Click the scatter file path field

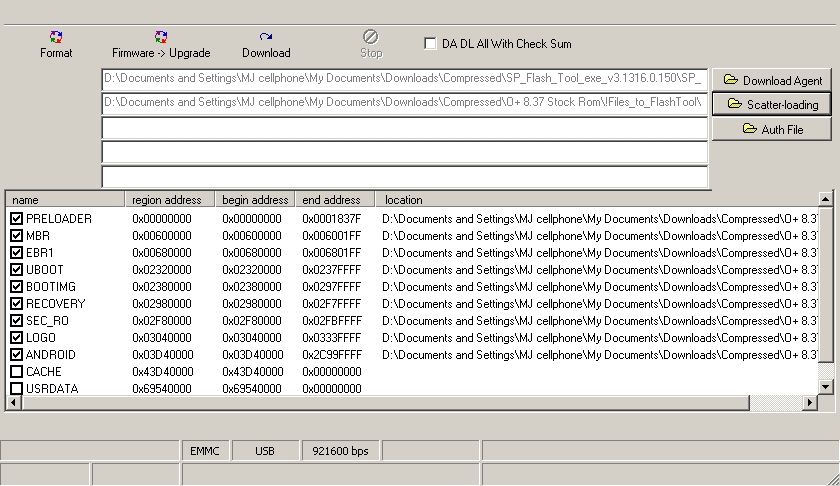404,103
